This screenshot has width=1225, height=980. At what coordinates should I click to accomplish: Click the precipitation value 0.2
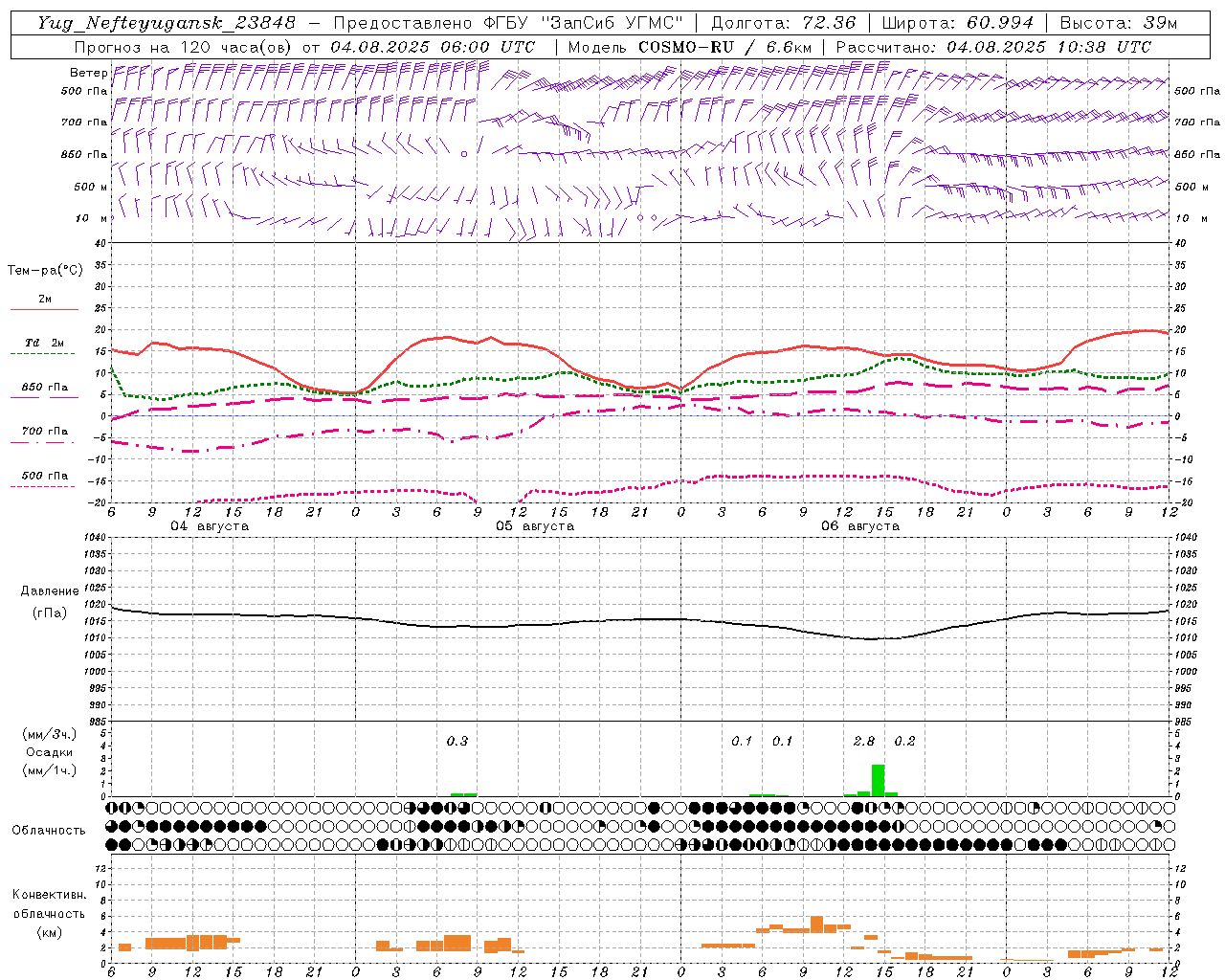904,741
